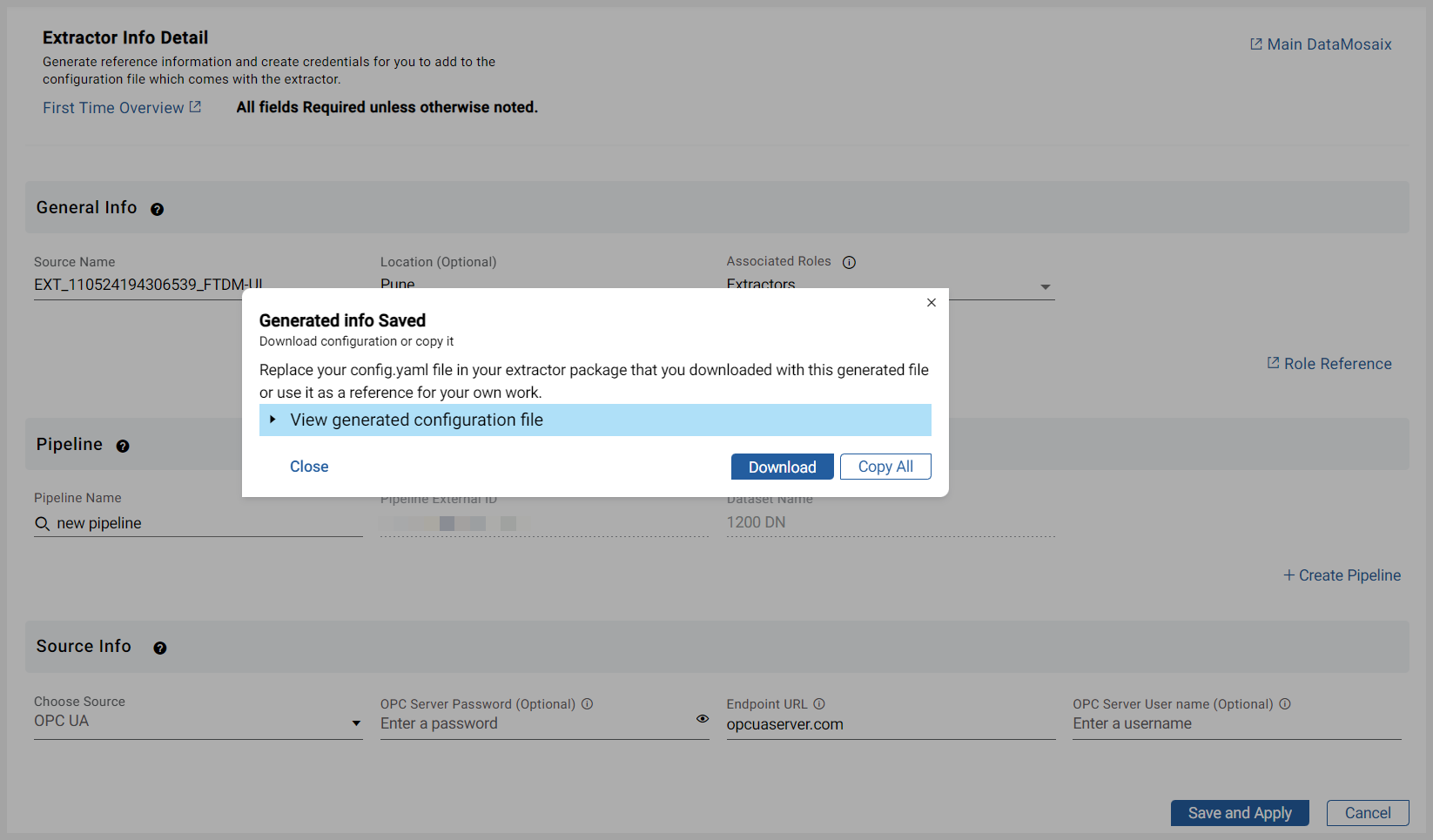1433x840 pixels.
Task: Open the Role Reference link
Action: [1329, 363]
